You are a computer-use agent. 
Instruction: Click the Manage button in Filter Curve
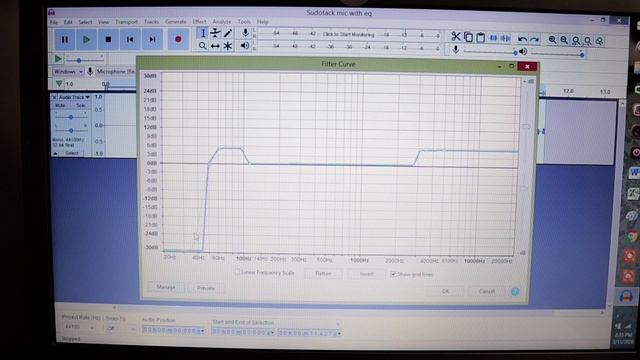(166, 287)
